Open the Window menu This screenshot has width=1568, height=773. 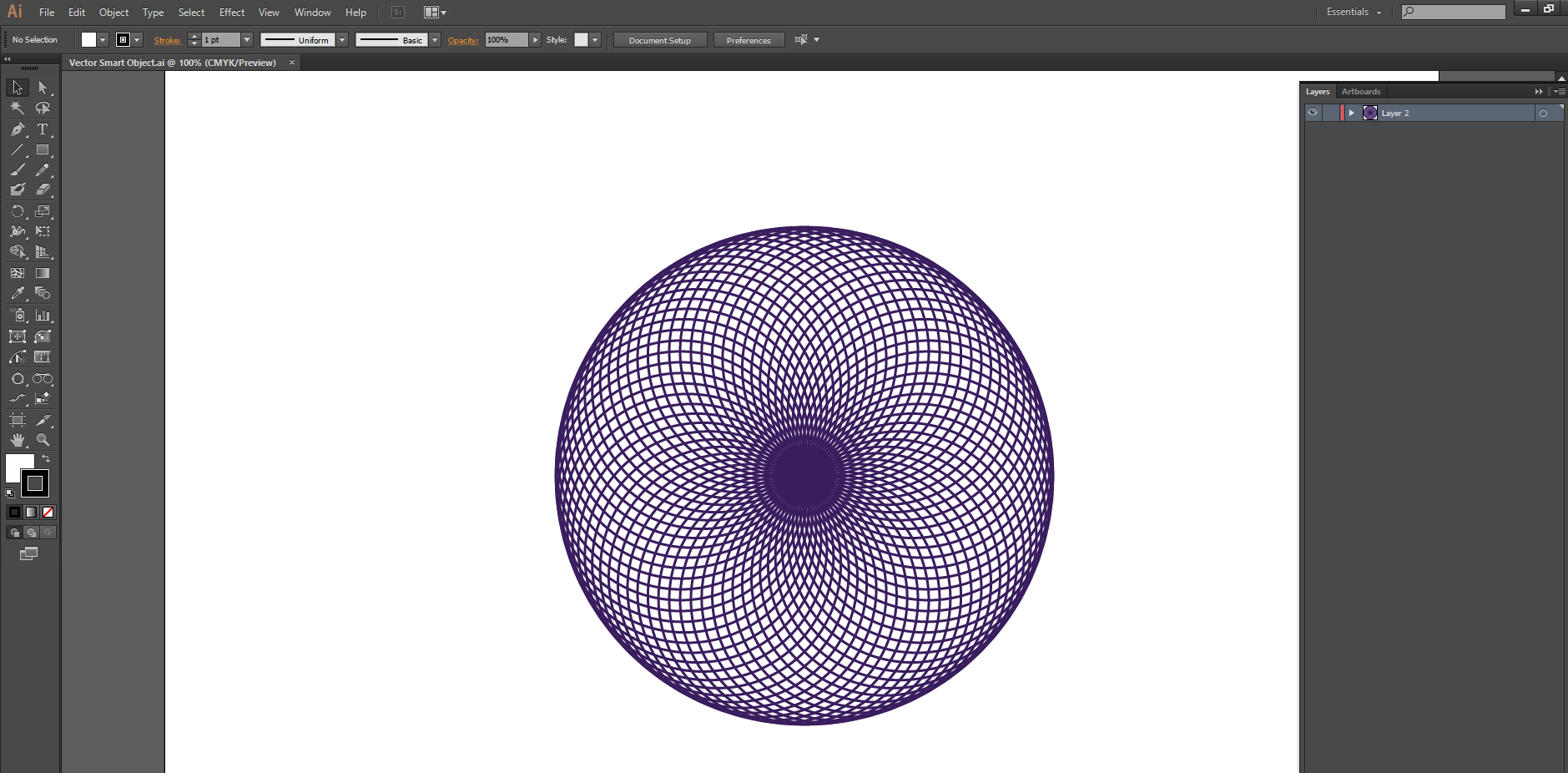pos(313,13)
